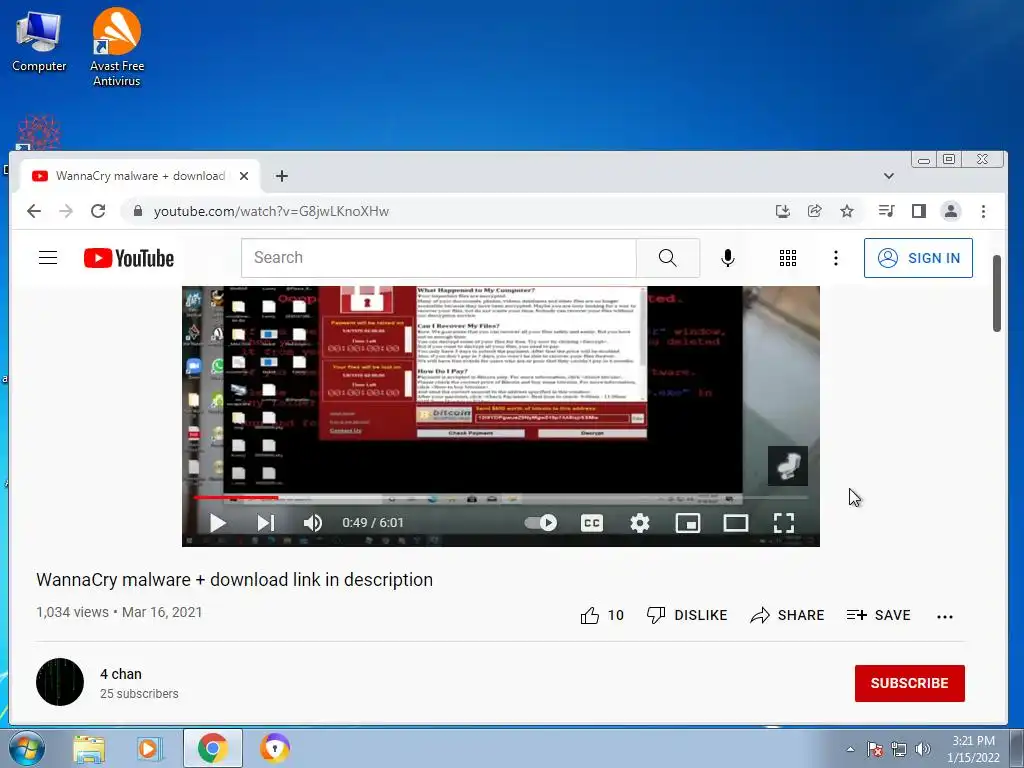Screen dimensions: 1024x768
Task: Open a new Chrome tab
Action: pos(281,176)
